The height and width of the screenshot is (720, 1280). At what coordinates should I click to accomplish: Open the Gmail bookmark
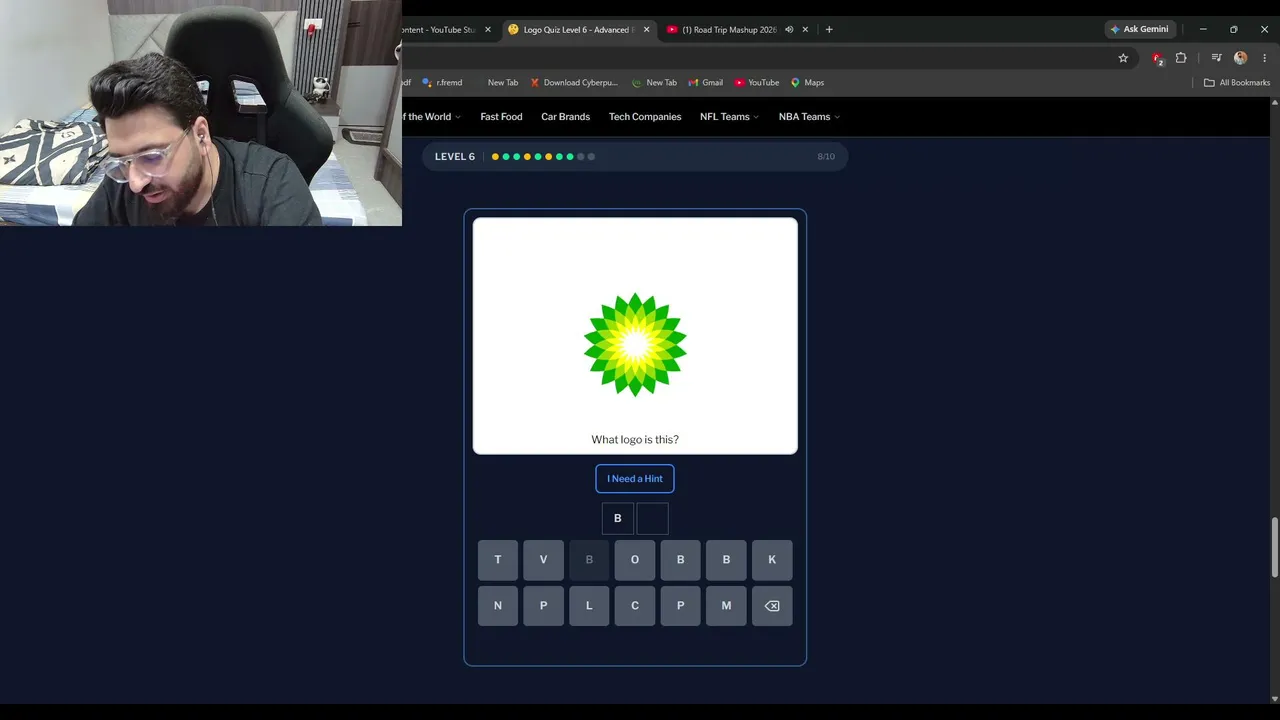[x=705, y=83]
